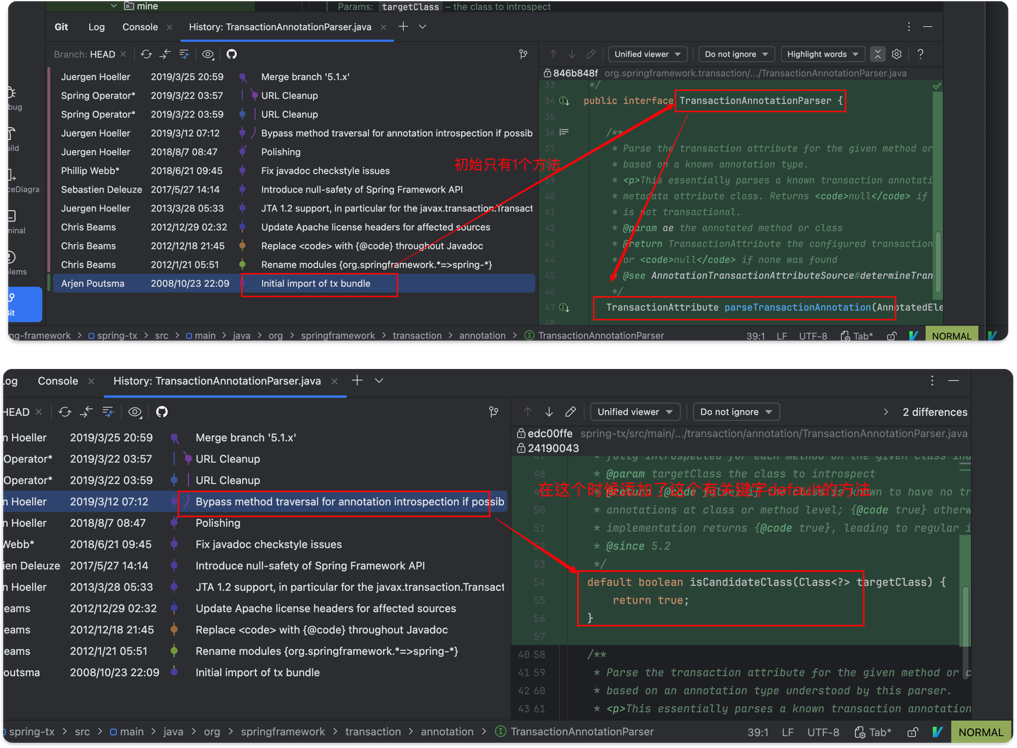Toggle the eye view options icon in the upper toolbar
The image size is (1017, 748).
208,54
